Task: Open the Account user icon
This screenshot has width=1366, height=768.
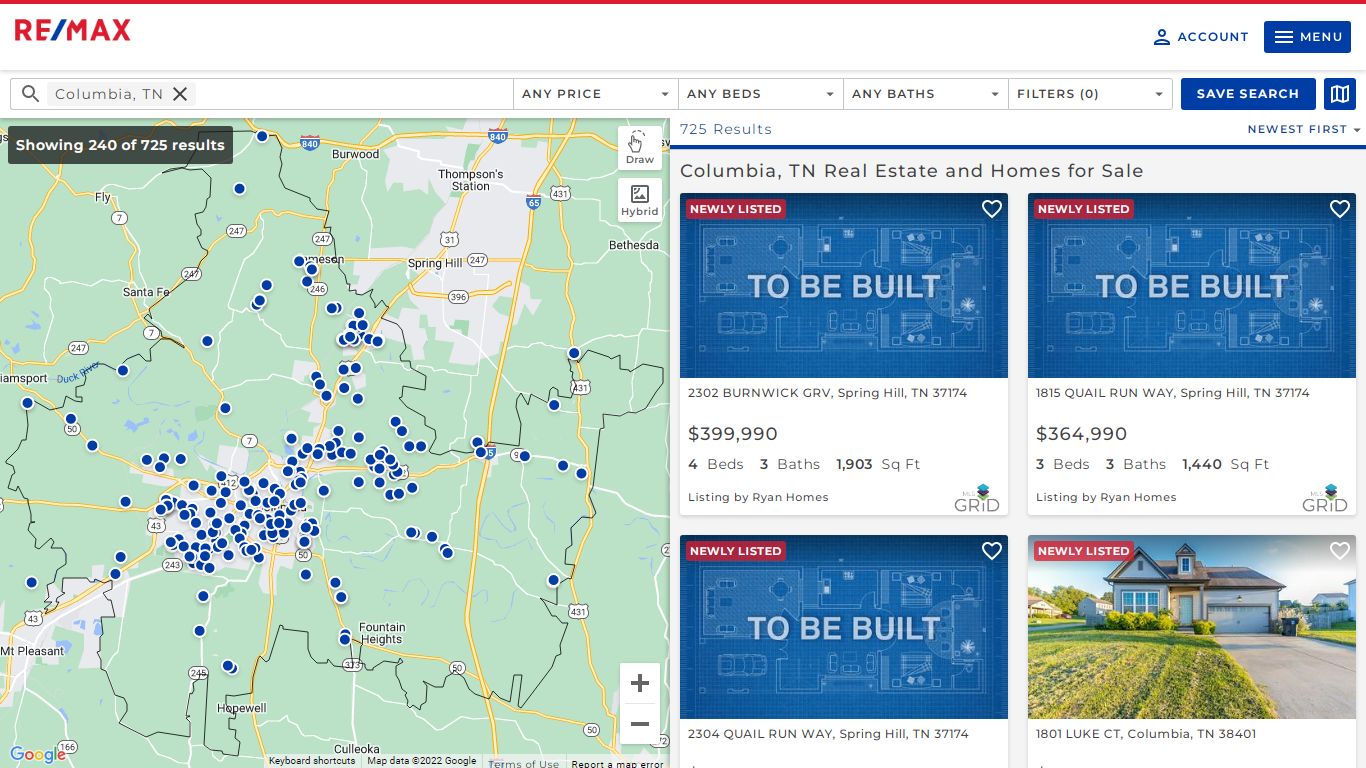Action: click(1161, 37)
